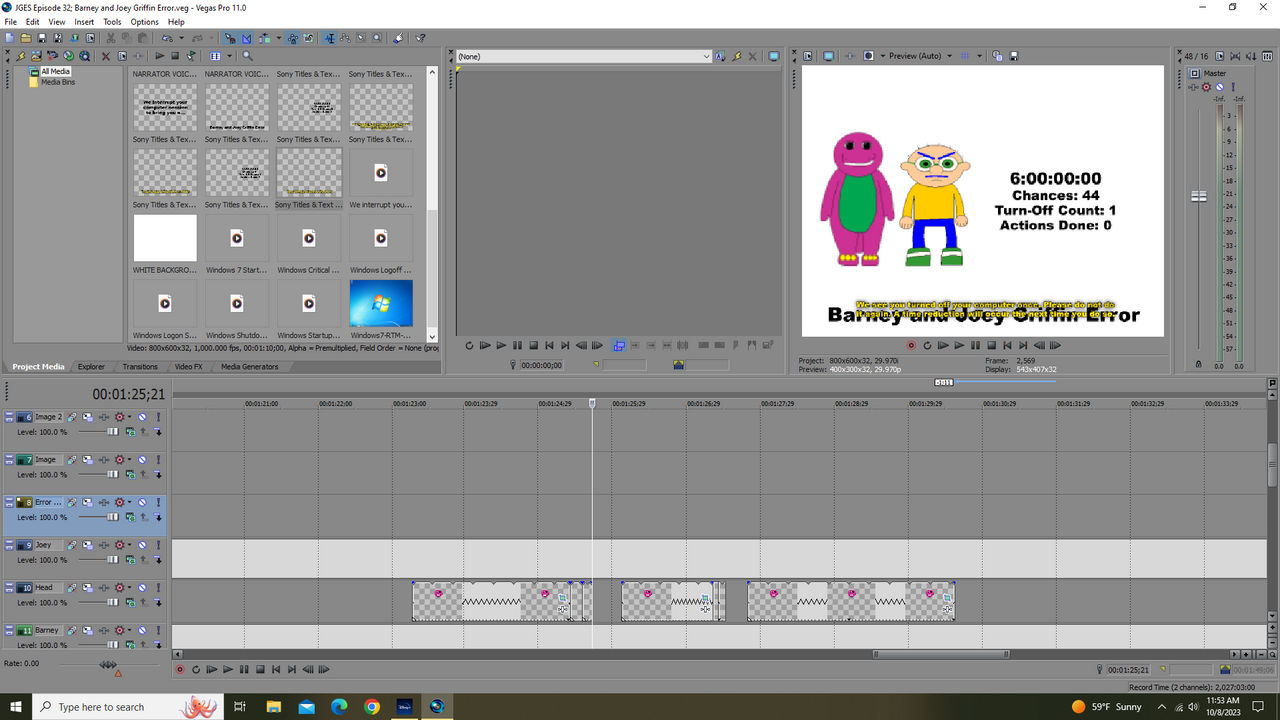Open the trimmer (None) media dropdown
The image size is (1280, 720).
pyautogui.click(x=706, y=57)
